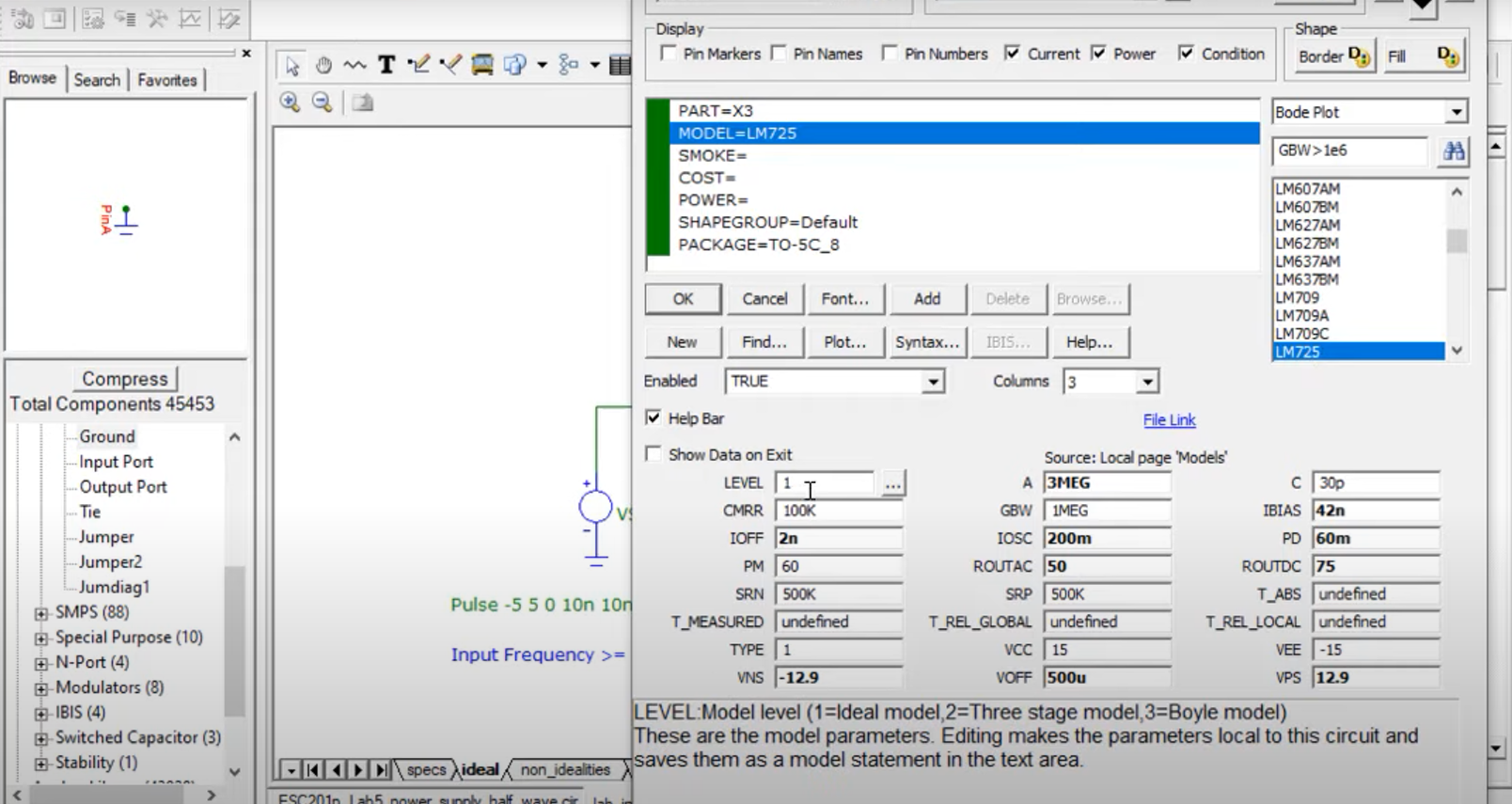
Task: Jump to the last page tab arrow
Action: click(x=381, y=770)
